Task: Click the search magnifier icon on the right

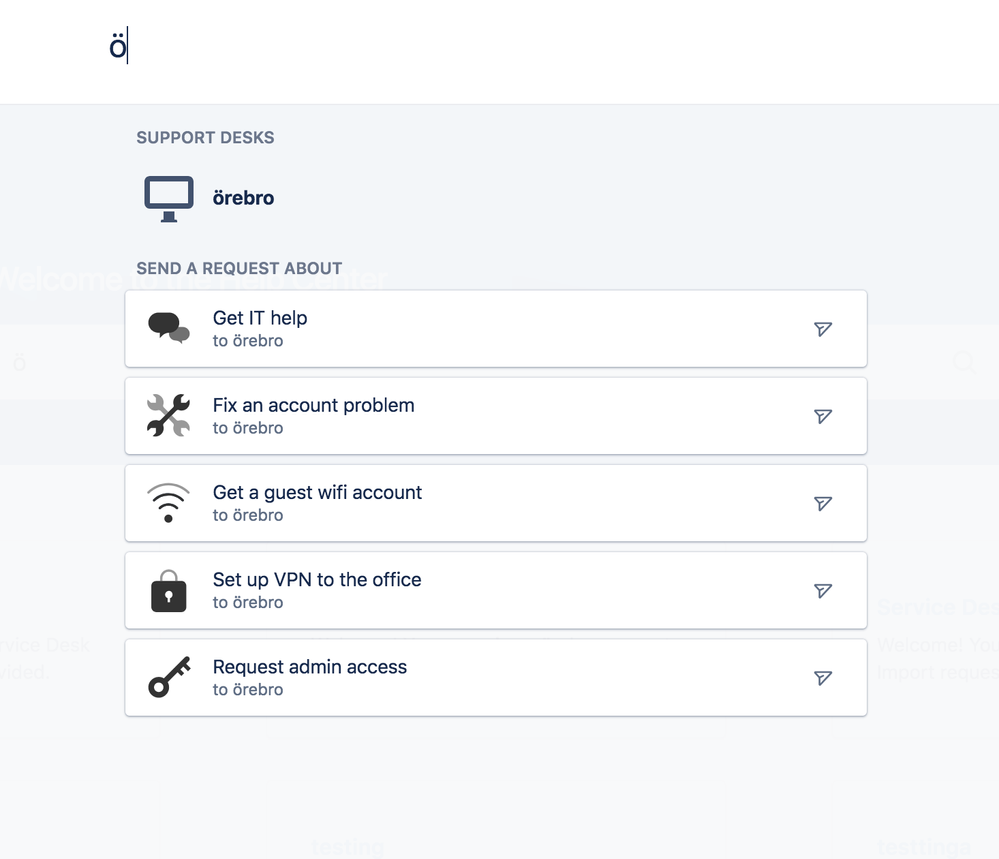Action: point(963,362)
